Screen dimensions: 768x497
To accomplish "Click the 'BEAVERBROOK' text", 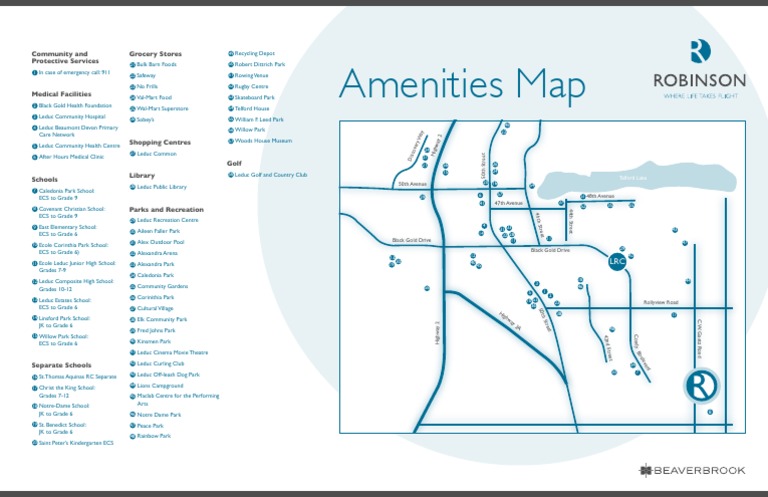I will pos(699,471).
